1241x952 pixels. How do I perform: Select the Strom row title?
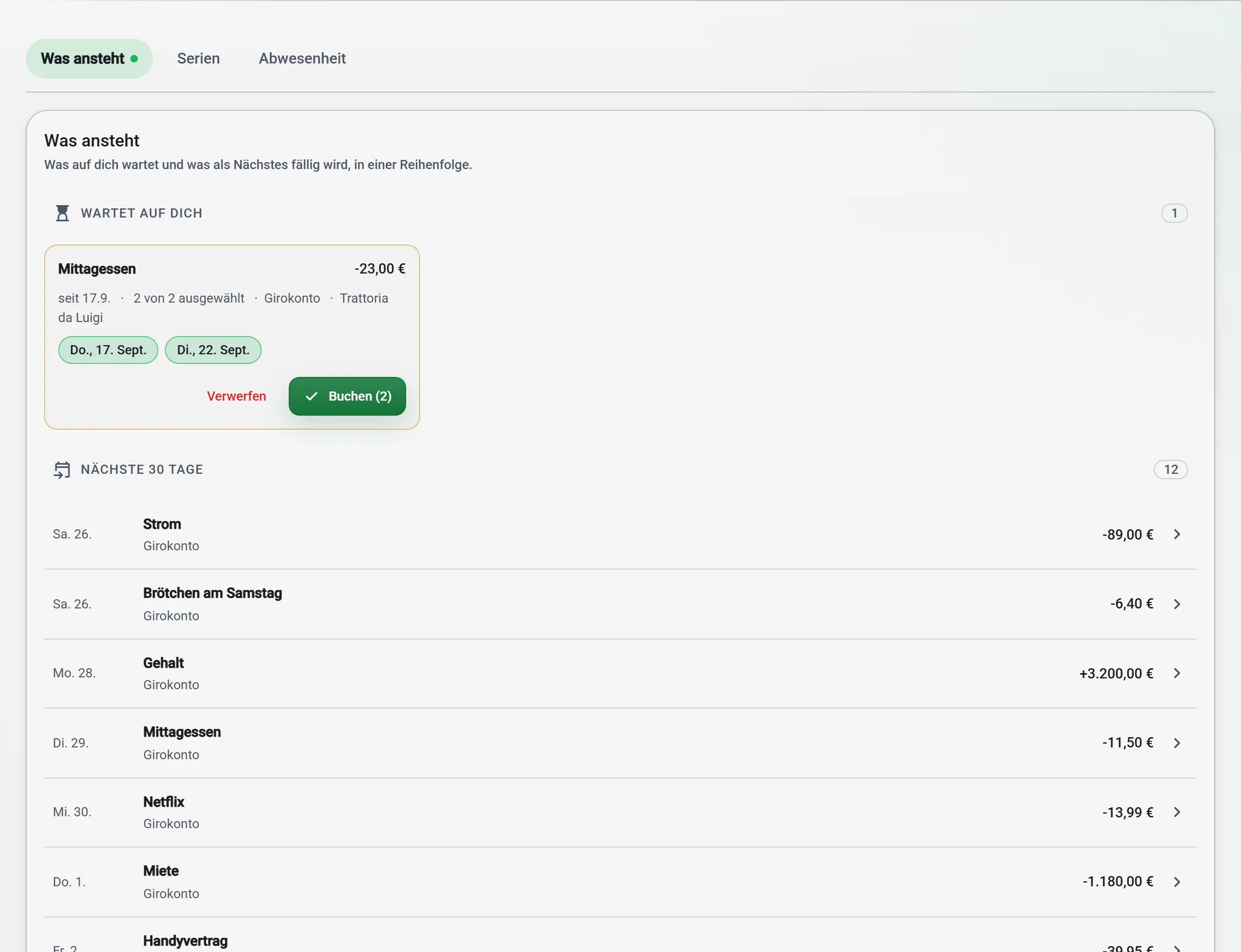pos(162,524)
